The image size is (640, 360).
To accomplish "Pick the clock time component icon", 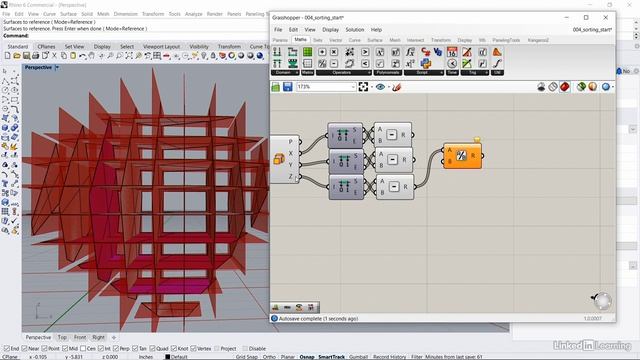I will (452, 63).
